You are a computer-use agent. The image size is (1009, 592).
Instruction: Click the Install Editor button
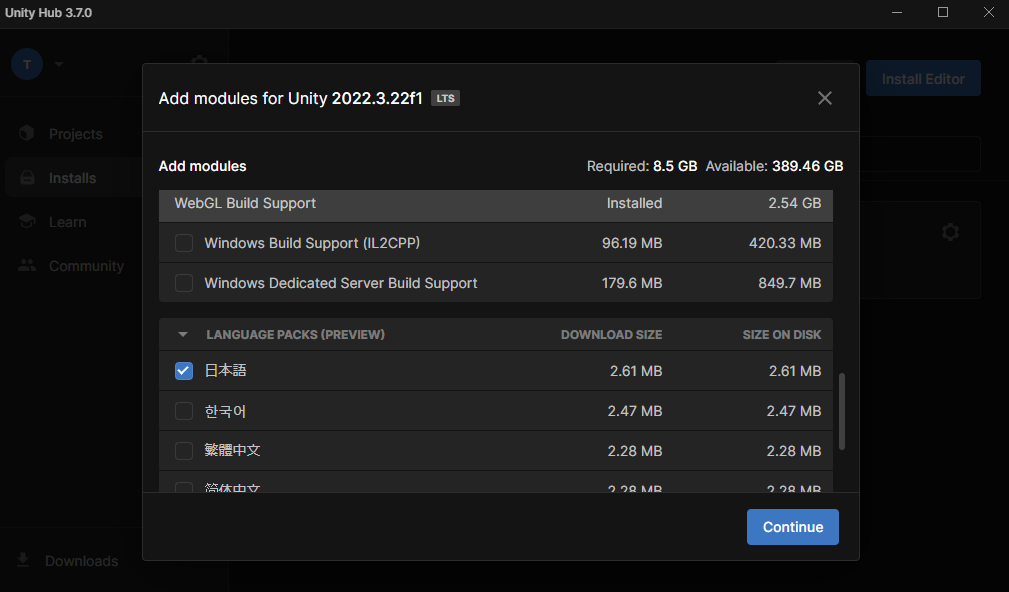click(923, 79)
